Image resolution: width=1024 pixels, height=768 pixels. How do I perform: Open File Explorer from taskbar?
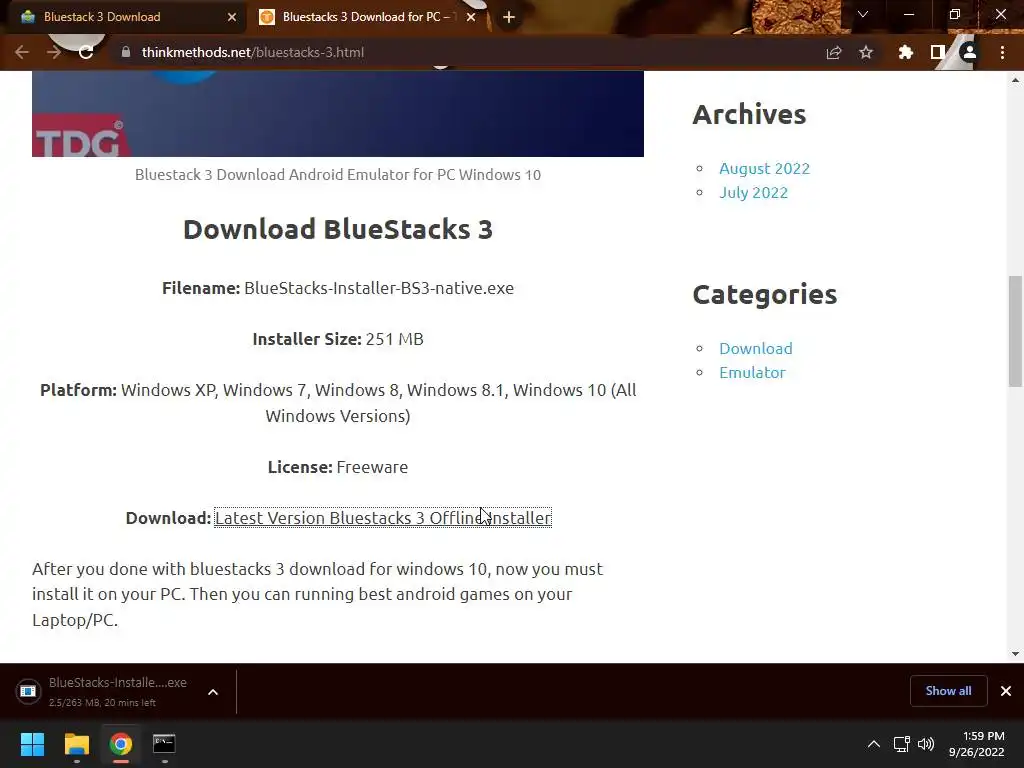tap(76, 744)
